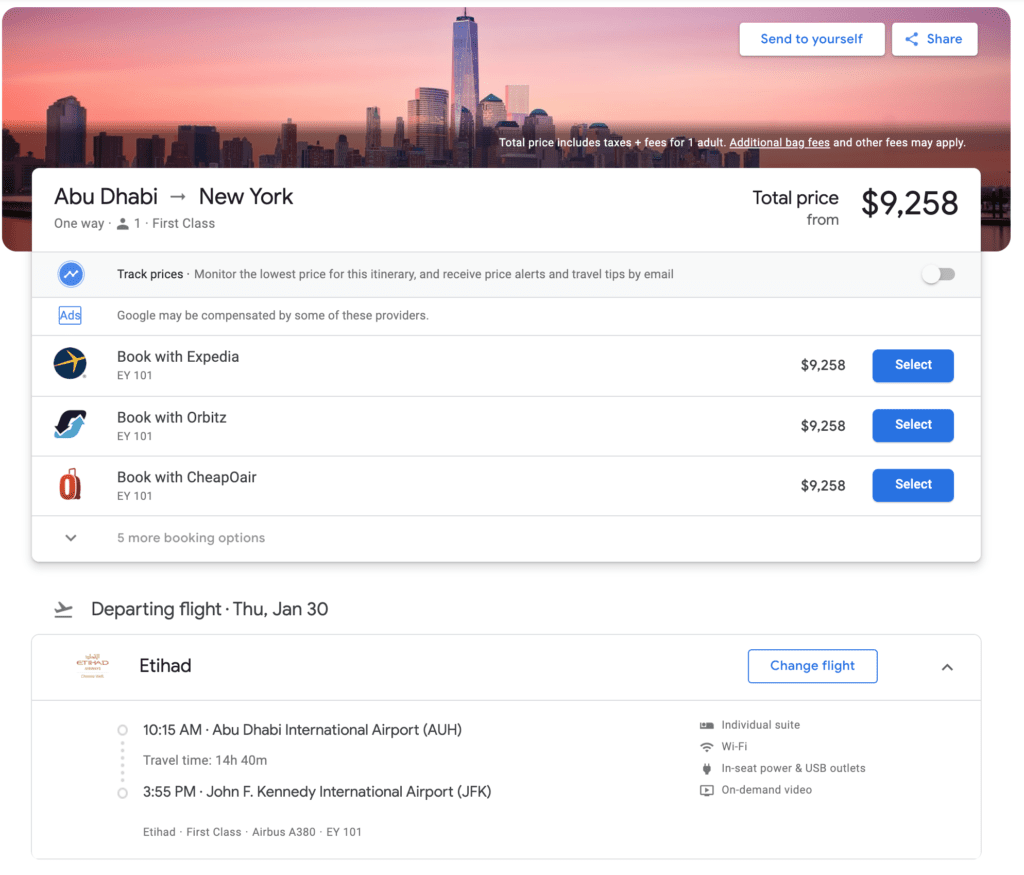
Task: Click the in-seat power outlet icon
Action: tap(707, 768)
